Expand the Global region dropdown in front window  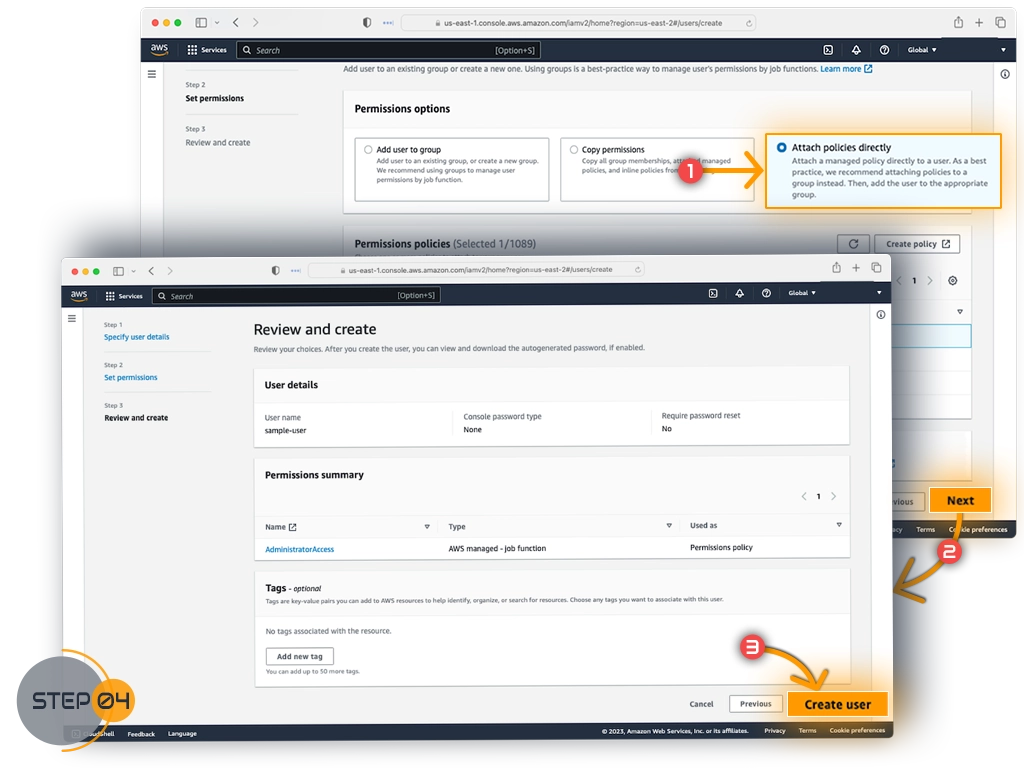pyautogui.click(x=801, y=293)
